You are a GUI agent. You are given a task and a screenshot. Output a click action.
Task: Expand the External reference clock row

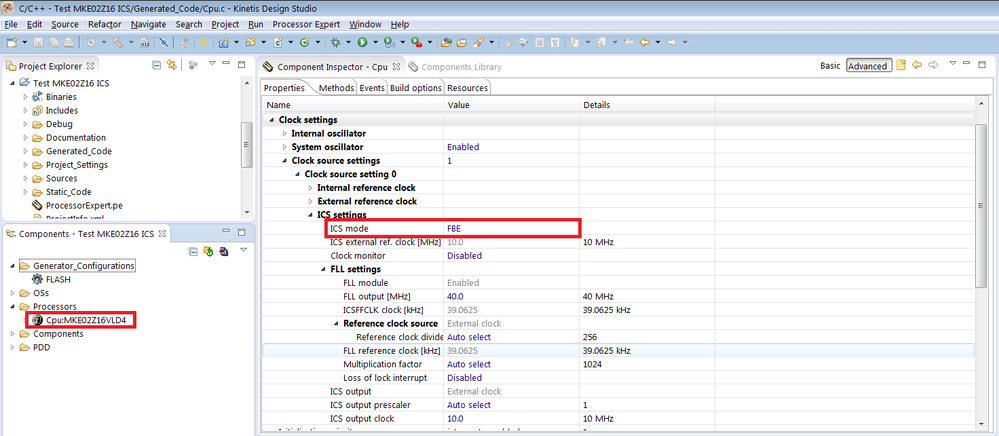(310, 201)
